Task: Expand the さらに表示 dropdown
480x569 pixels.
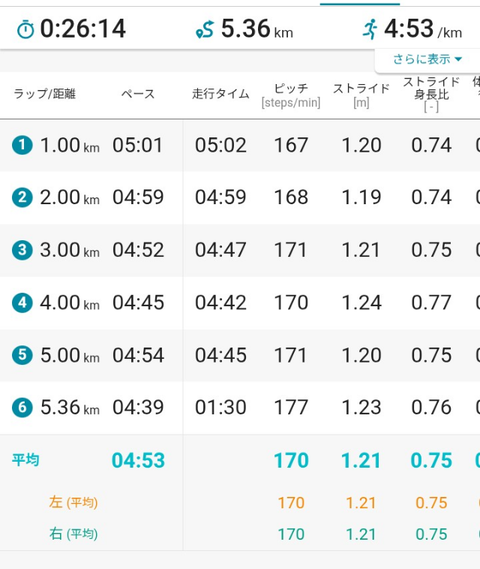Action: [x=427, y=59]
